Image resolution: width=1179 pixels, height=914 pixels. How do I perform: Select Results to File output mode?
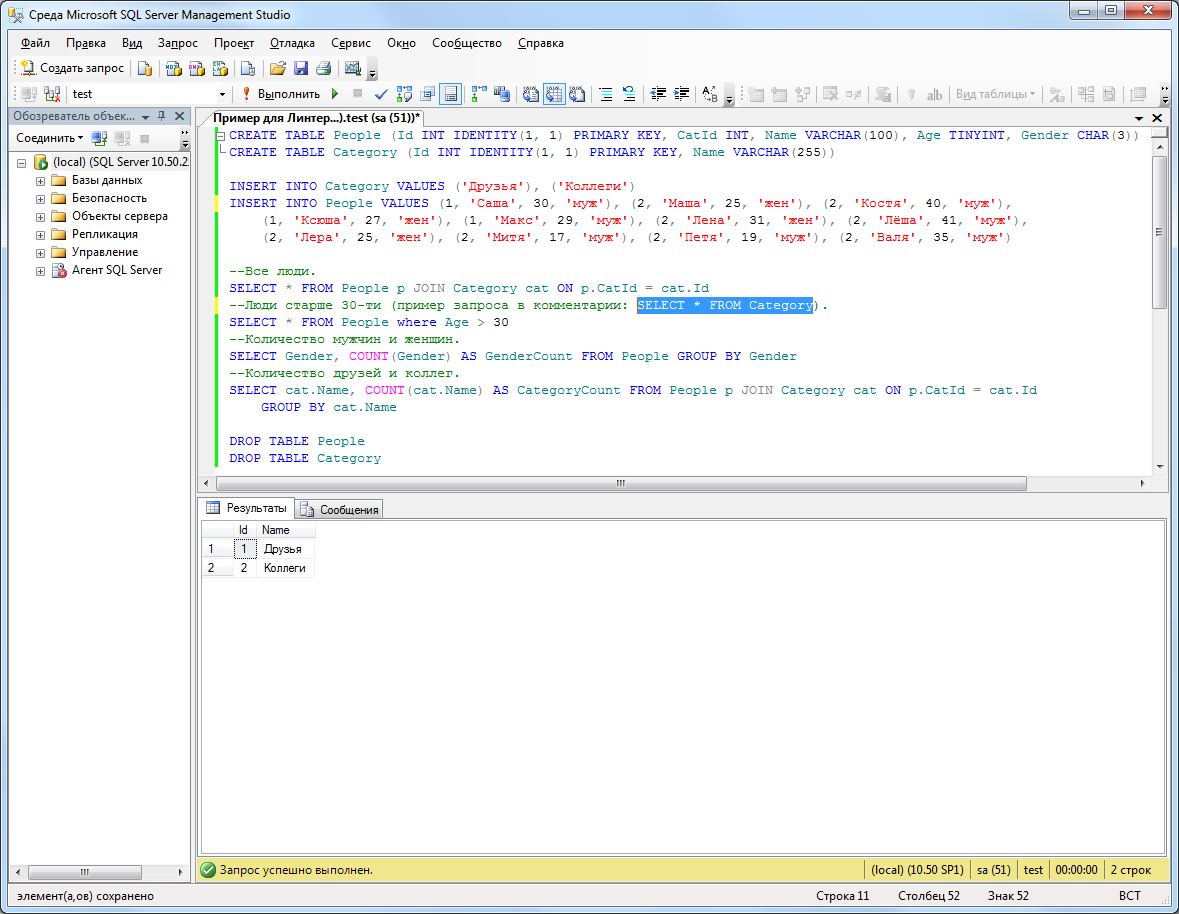coord(577,94)
